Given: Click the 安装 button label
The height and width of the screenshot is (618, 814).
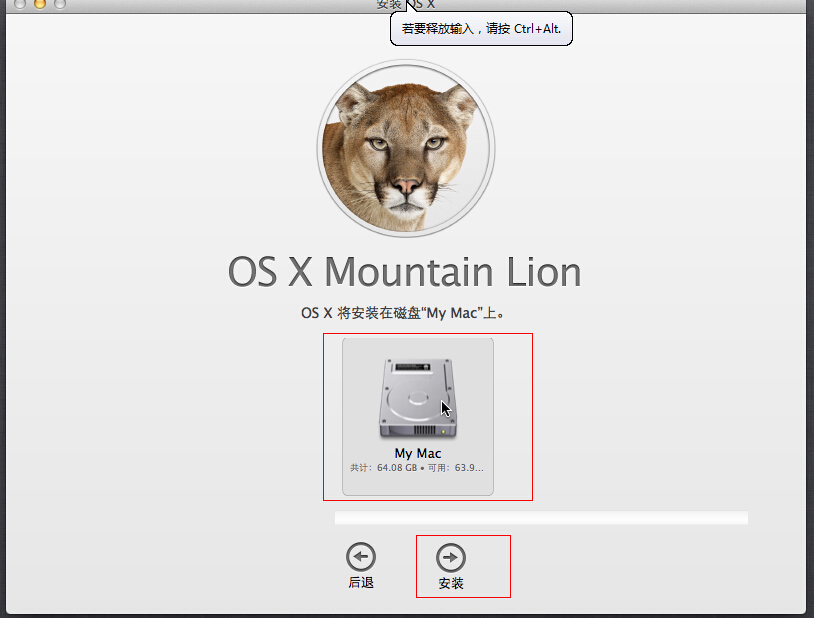Looking at the screenshot, I should 451,583.
